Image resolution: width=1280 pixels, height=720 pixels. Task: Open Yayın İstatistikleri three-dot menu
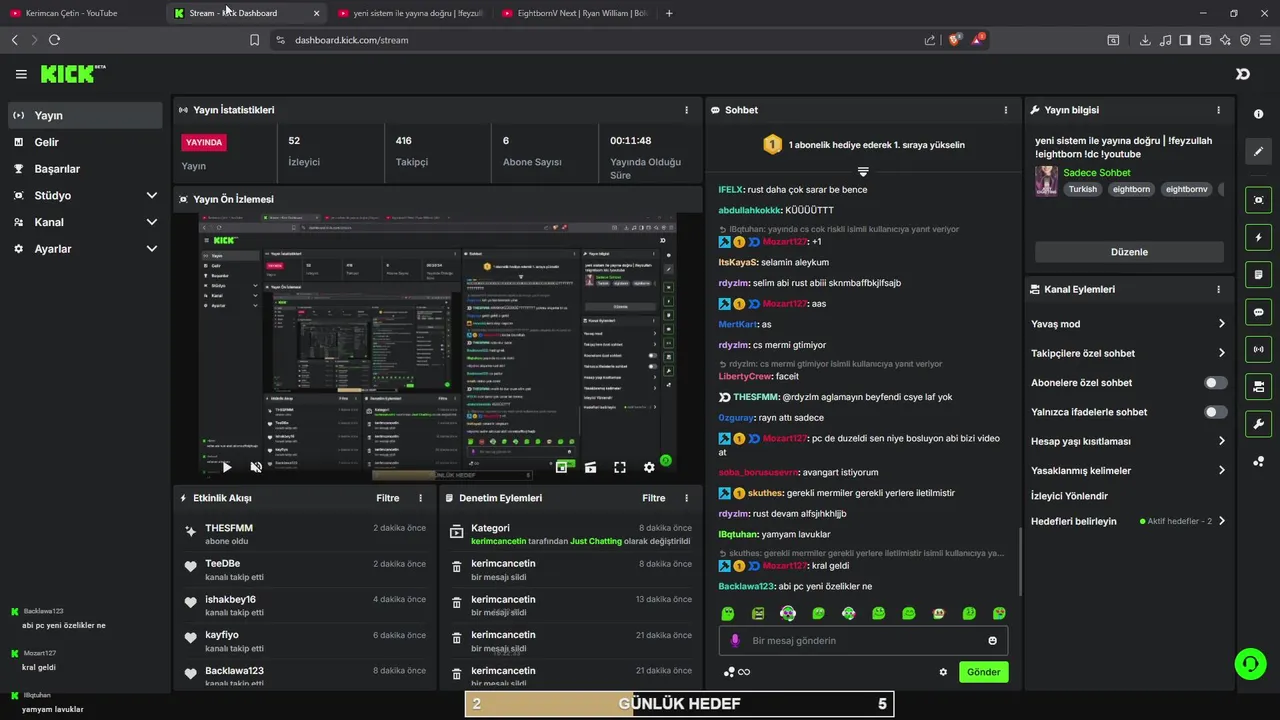686,110
